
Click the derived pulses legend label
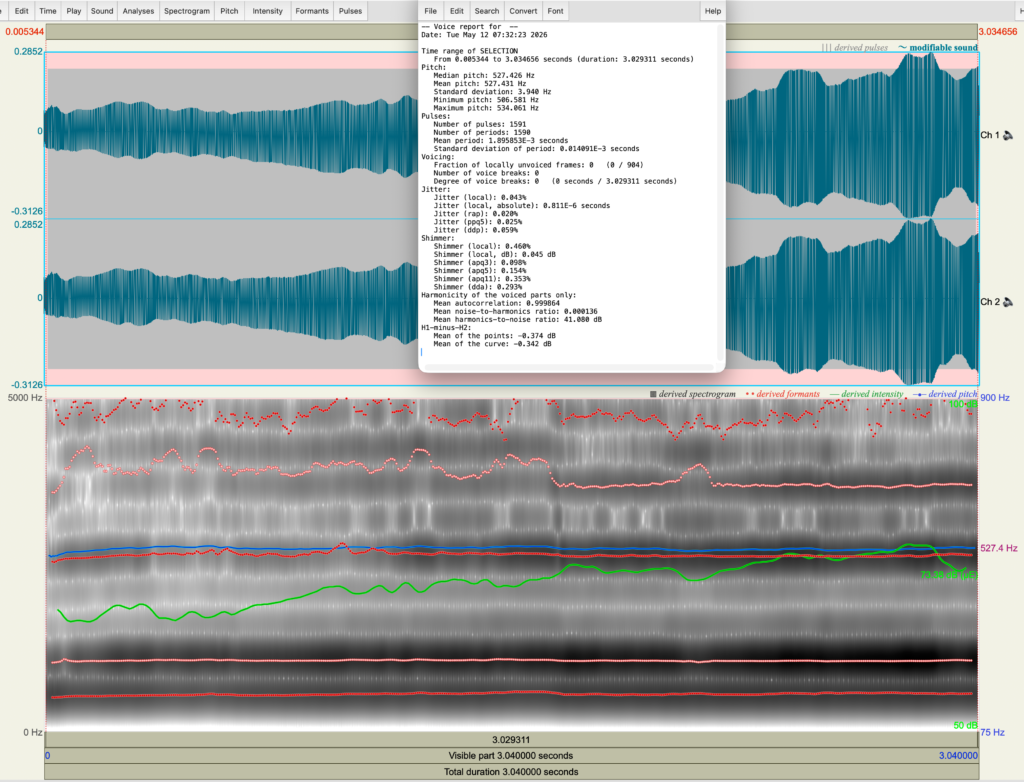(x=855, y=48)
